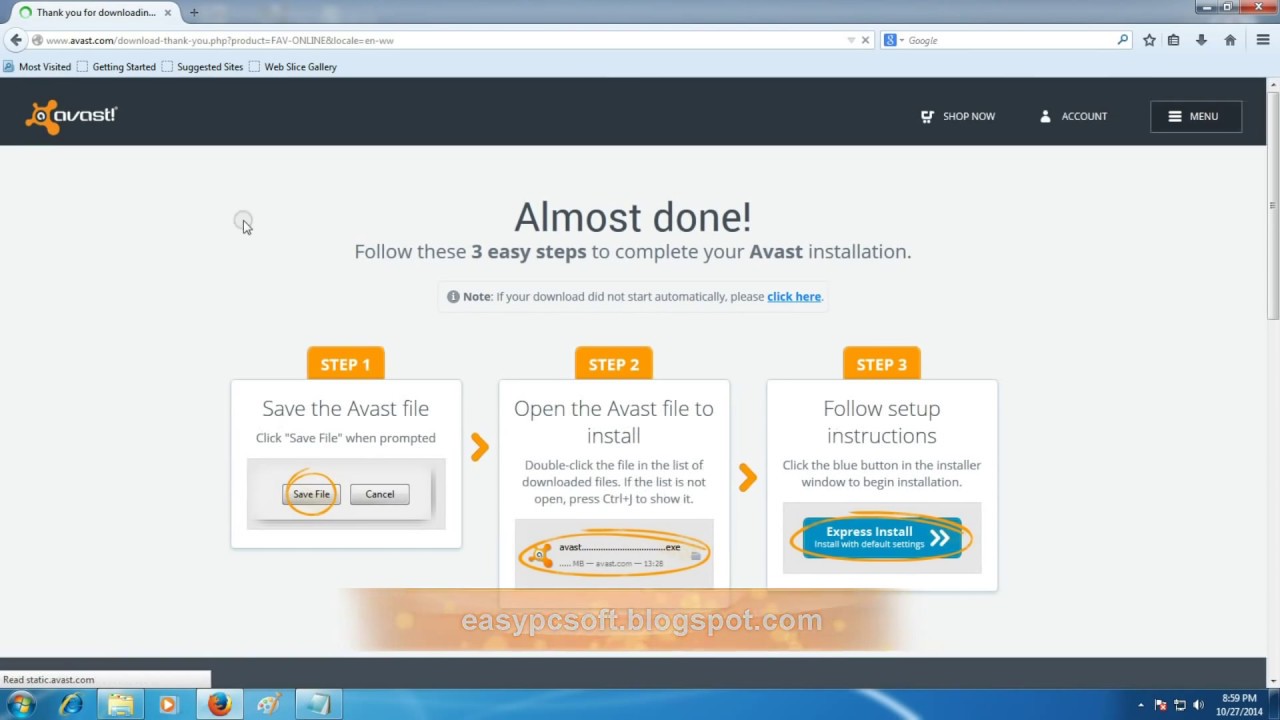Click the 'click here' download link

point(794,296)
